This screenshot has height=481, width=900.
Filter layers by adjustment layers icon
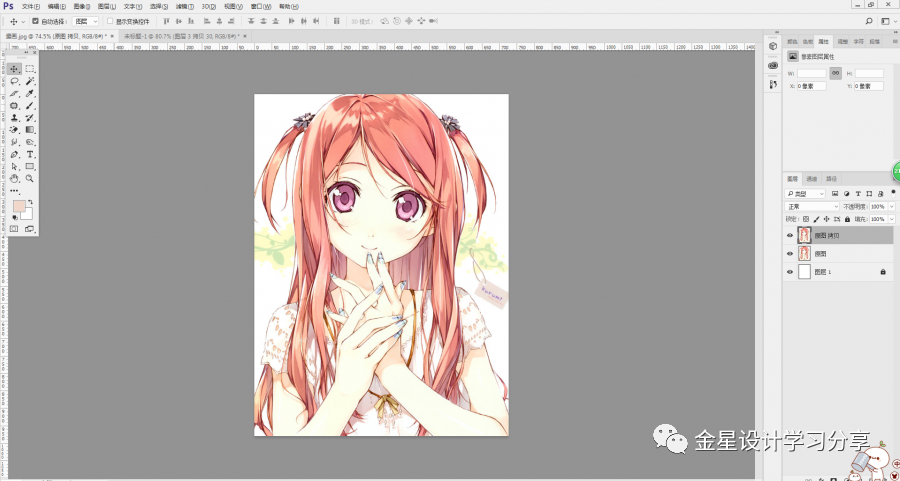847,193
